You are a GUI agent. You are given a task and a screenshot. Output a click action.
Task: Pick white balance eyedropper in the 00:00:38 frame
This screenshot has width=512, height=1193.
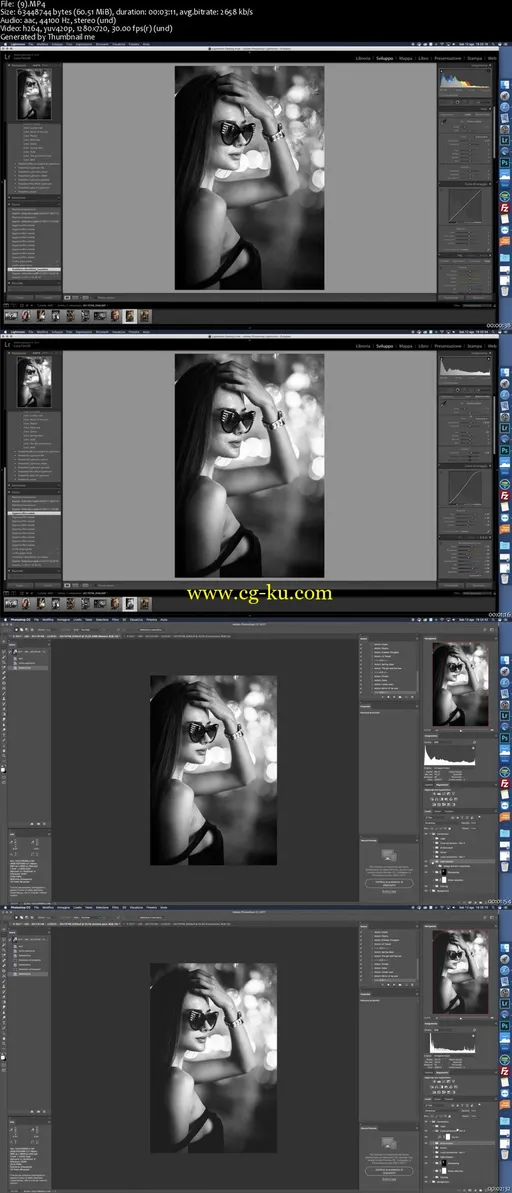(445, 120)
